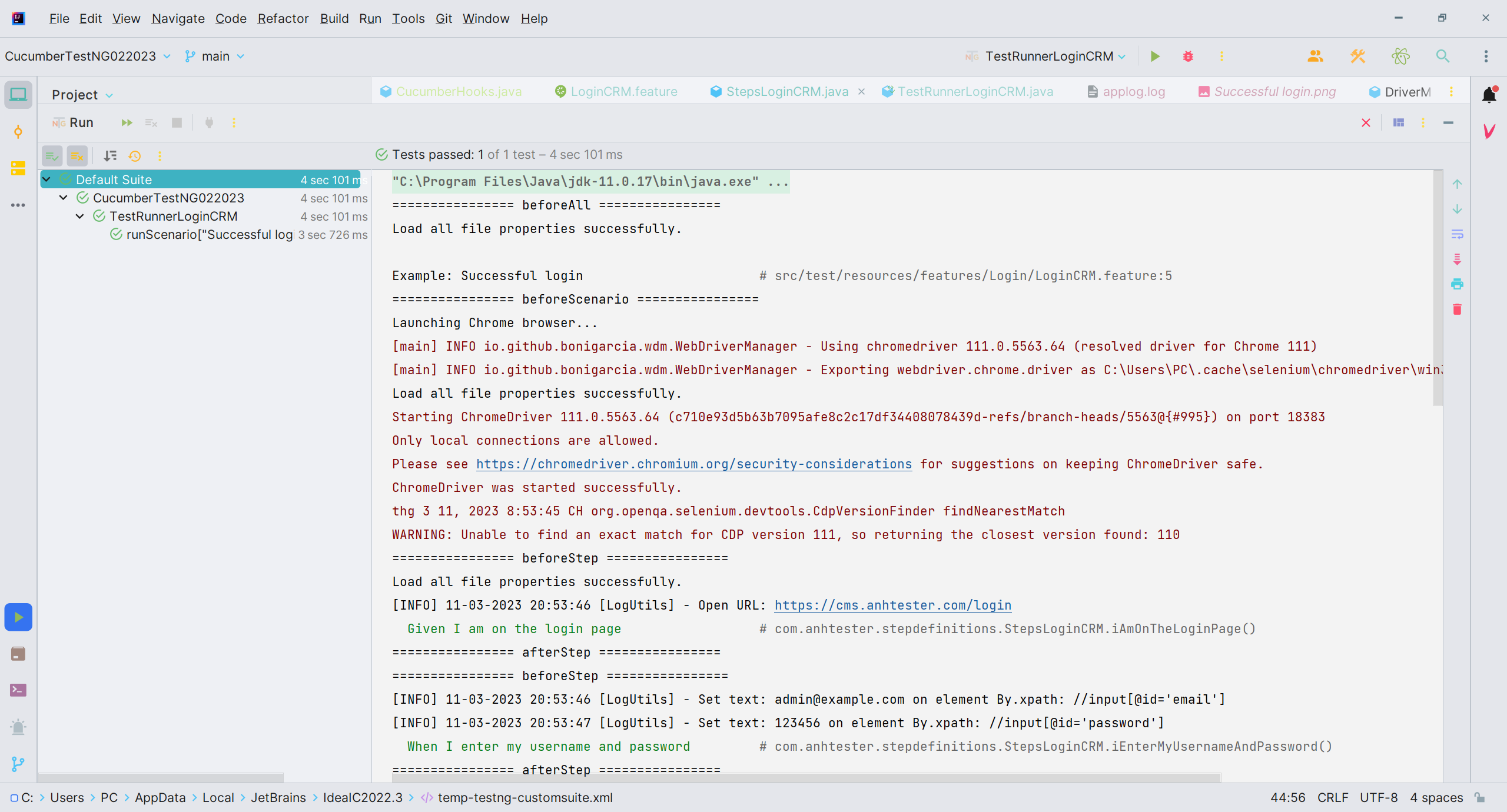Click the Search Everywhere magnifier icon

[1442, 56]
